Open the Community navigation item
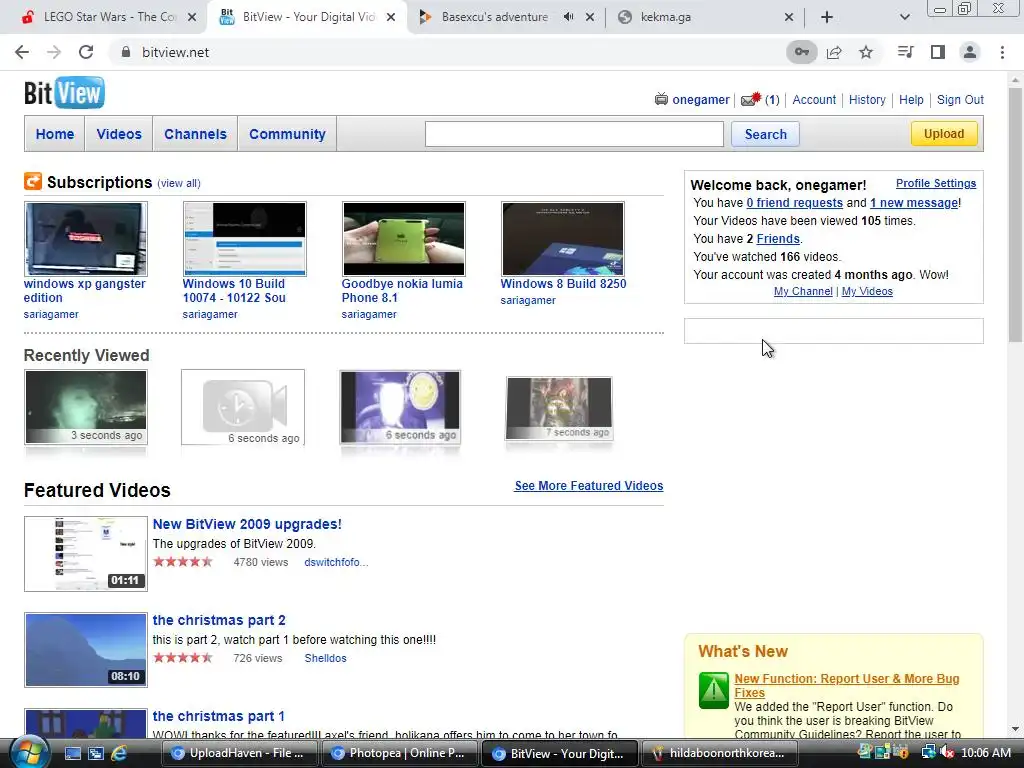This screenshot has width=1024, height=768. tap(287, 134)
